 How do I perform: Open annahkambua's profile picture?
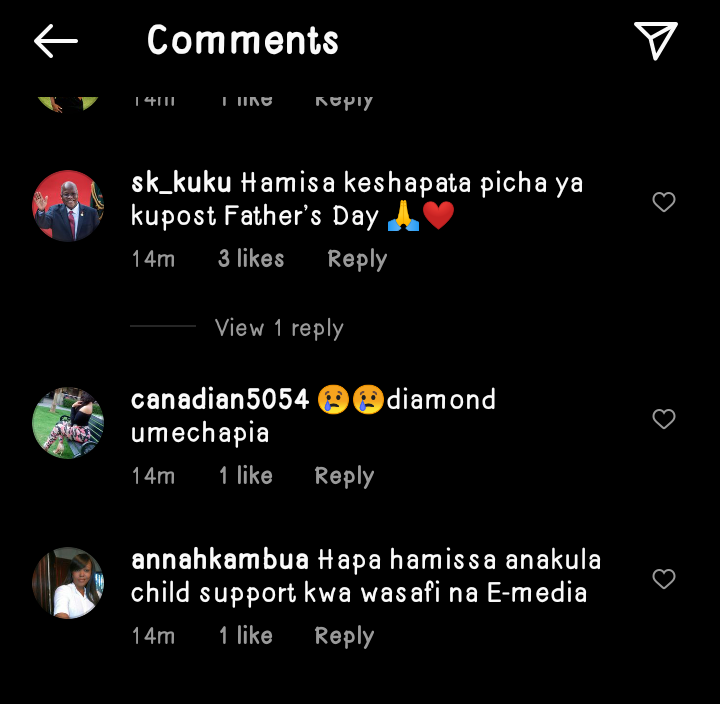click(68, 583)
